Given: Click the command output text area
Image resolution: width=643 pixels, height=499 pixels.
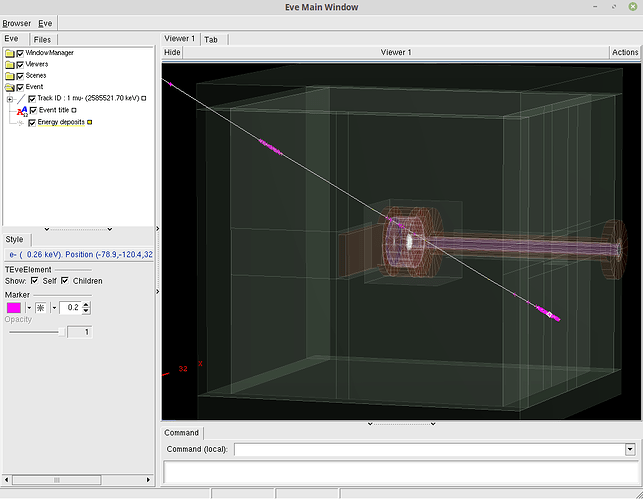Looking at the screenshot, I should (x=401, y=472).
